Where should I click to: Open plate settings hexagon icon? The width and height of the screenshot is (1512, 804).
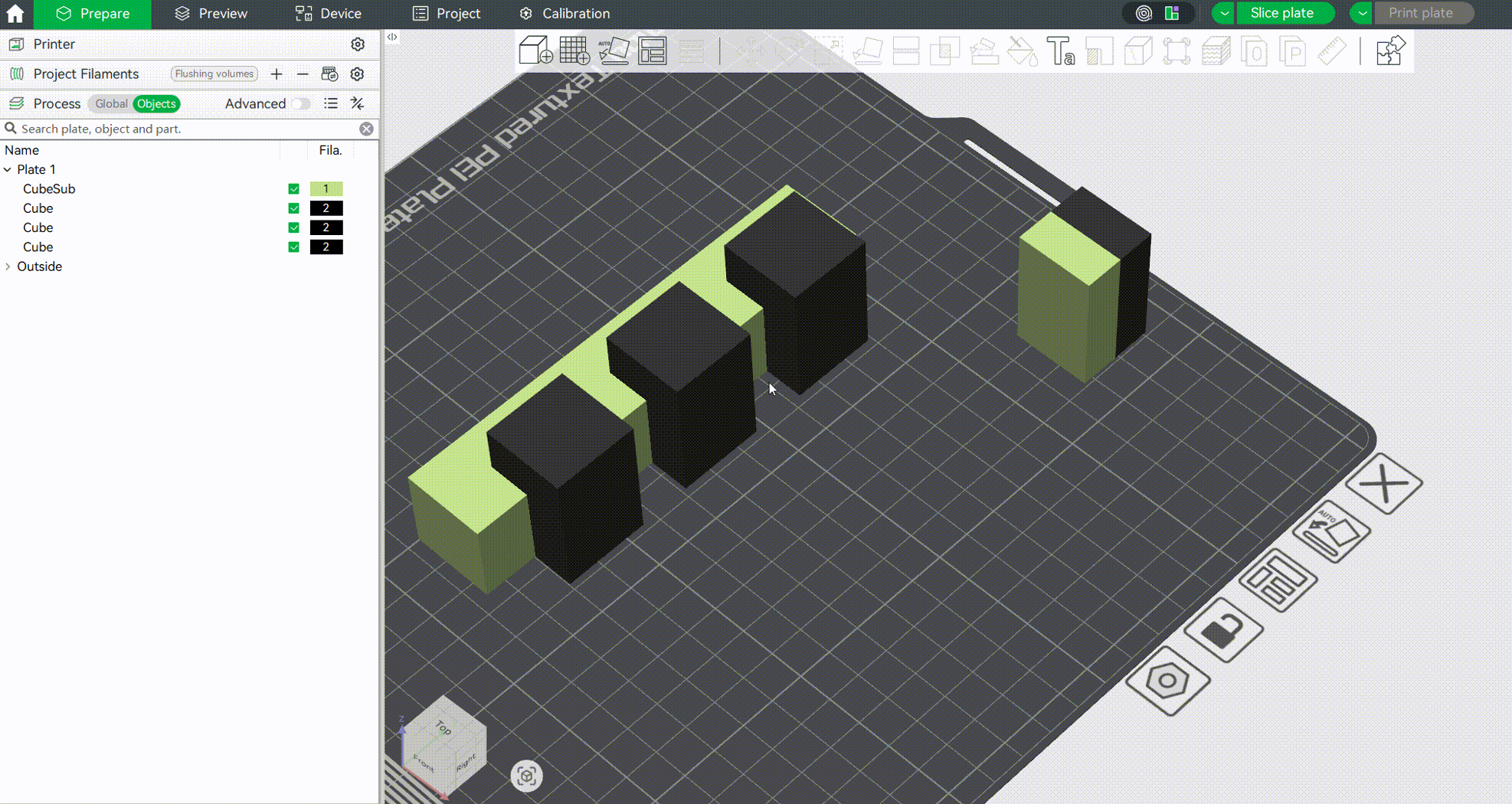(x=1167, y=680)
